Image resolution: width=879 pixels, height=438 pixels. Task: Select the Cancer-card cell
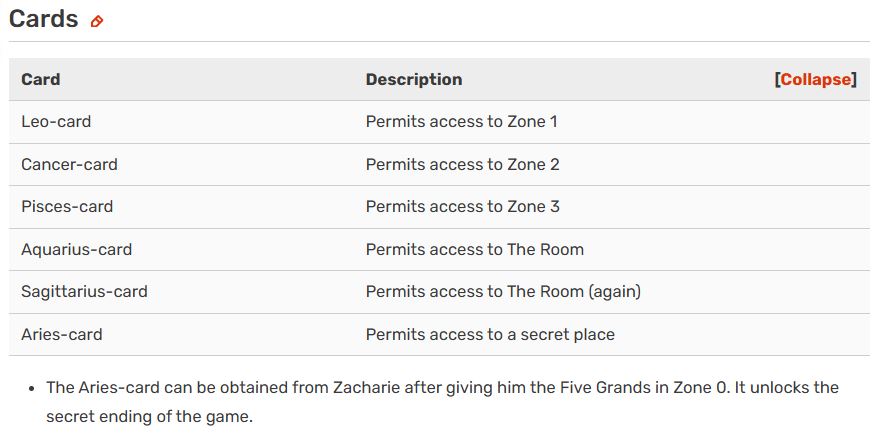pyautogui.click(x=69, y=164)
